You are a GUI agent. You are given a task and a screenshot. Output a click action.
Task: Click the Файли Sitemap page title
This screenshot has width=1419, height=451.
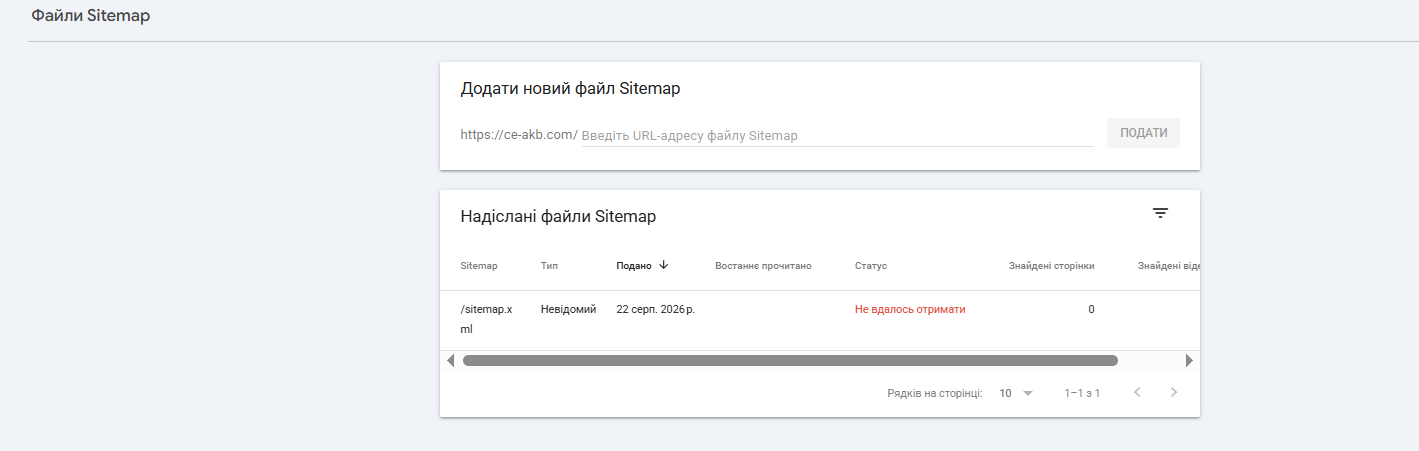tap(90, 16)
